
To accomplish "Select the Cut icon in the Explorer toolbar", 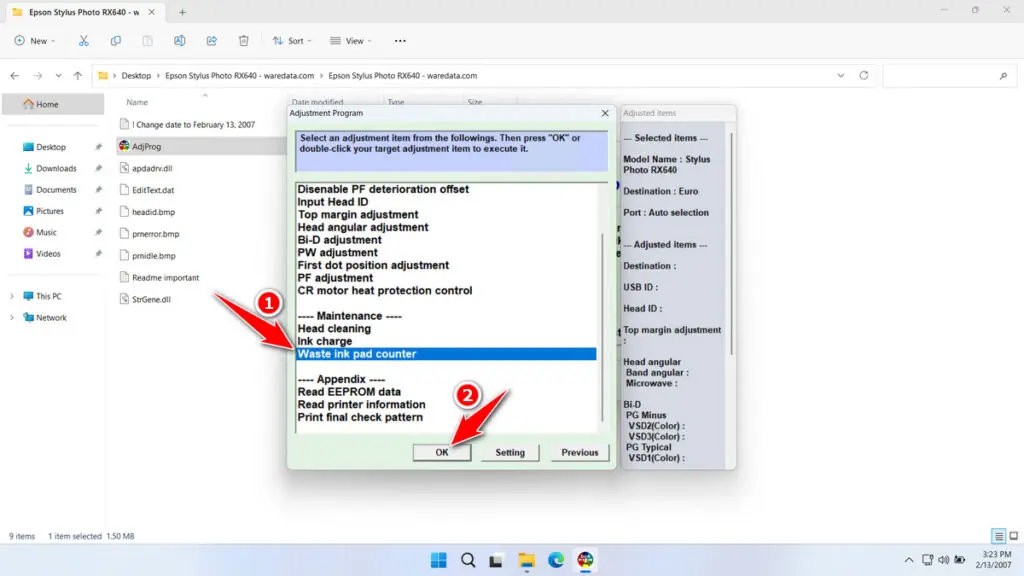I will point(84,40).
